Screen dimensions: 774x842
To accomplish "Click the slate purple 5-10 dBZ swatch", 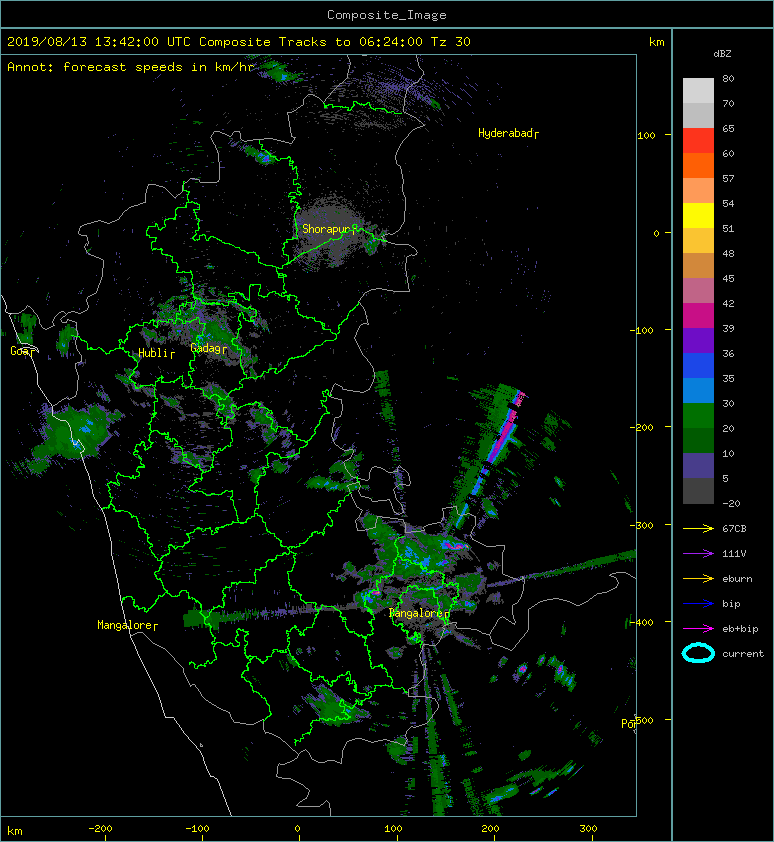I will 698,465.
